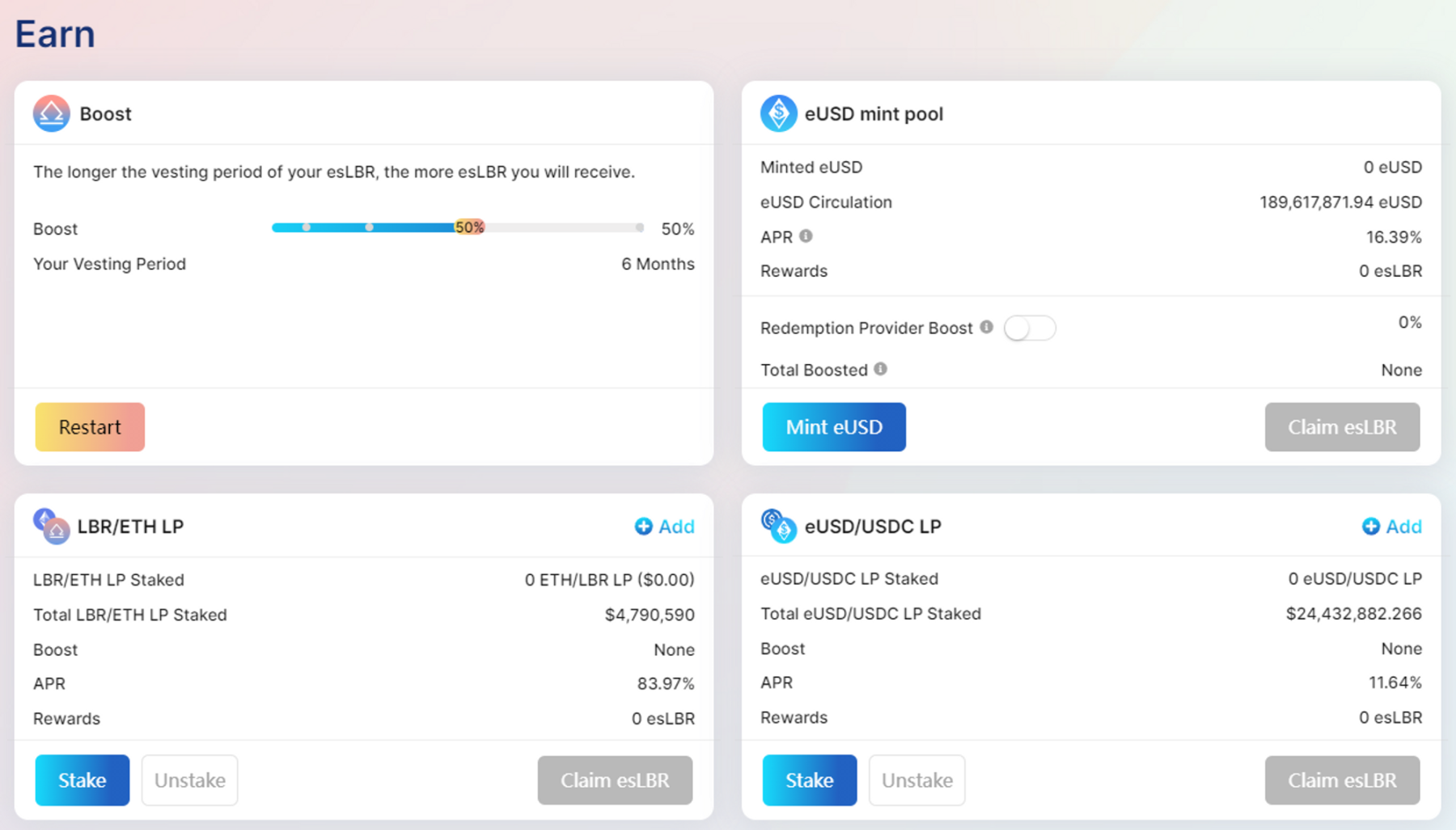This screenshot has height=830, width=1456.
Task: Stake in the eUSD/USDC LP pool
Action: pyautogui.click(x=809, y=780)
